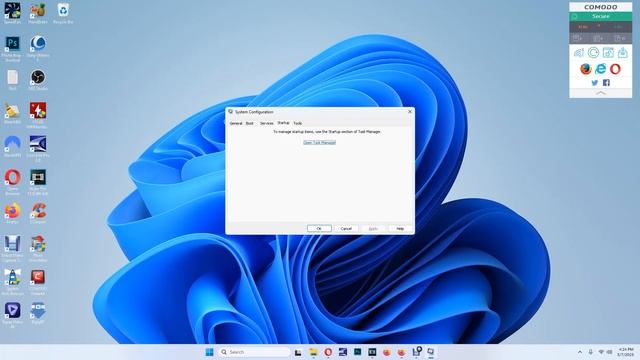This screenshot has width=640, height=360.
Task: Open Photoshop from the taskbar
Action: [x=358, y=352]
